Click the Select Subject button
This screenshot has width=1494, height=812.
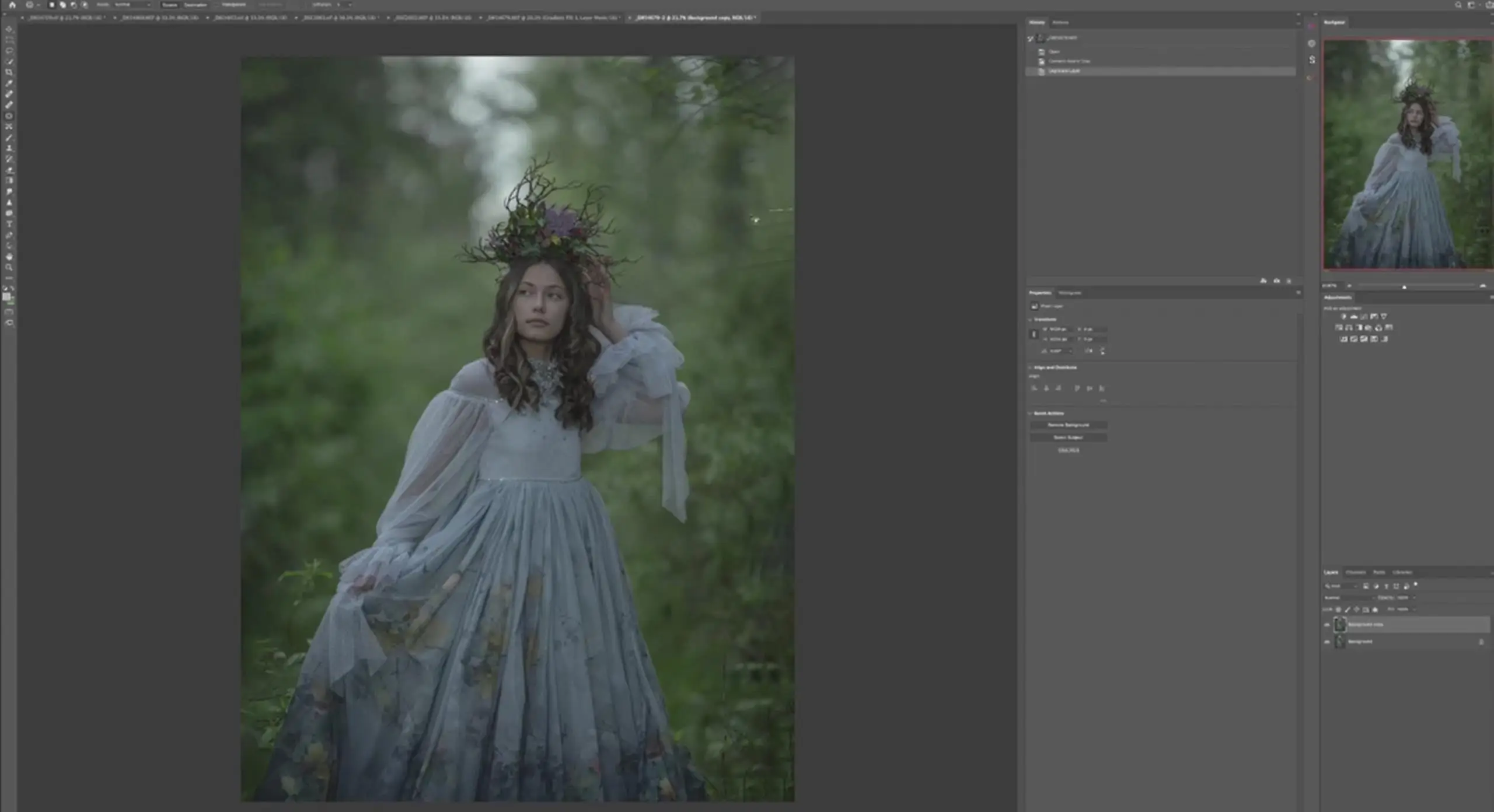pyautogui.click(x=1069, y=437)
